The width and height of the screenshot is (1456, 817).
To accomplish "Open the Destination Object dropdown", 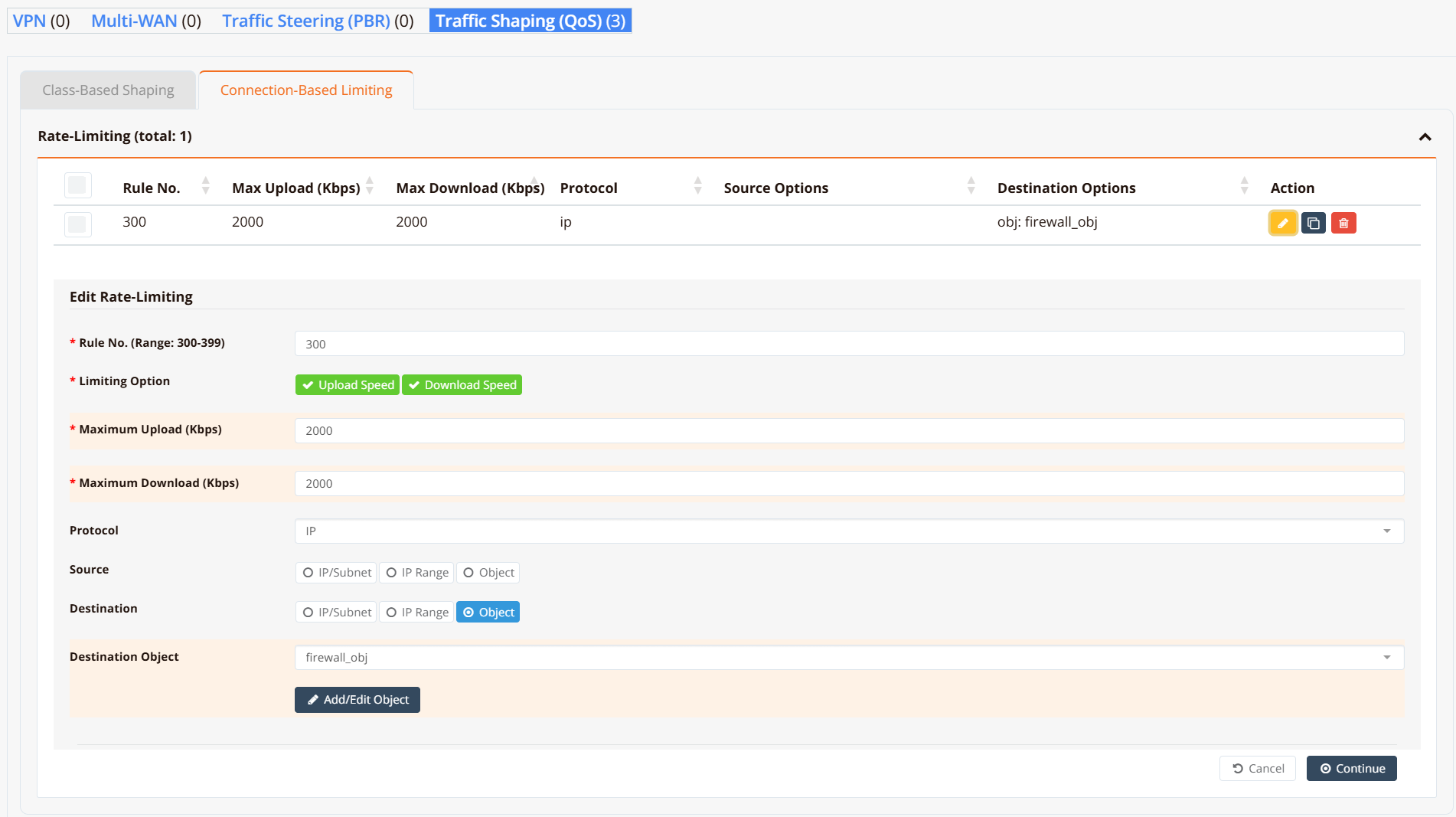I will click(x=848, y=658).
